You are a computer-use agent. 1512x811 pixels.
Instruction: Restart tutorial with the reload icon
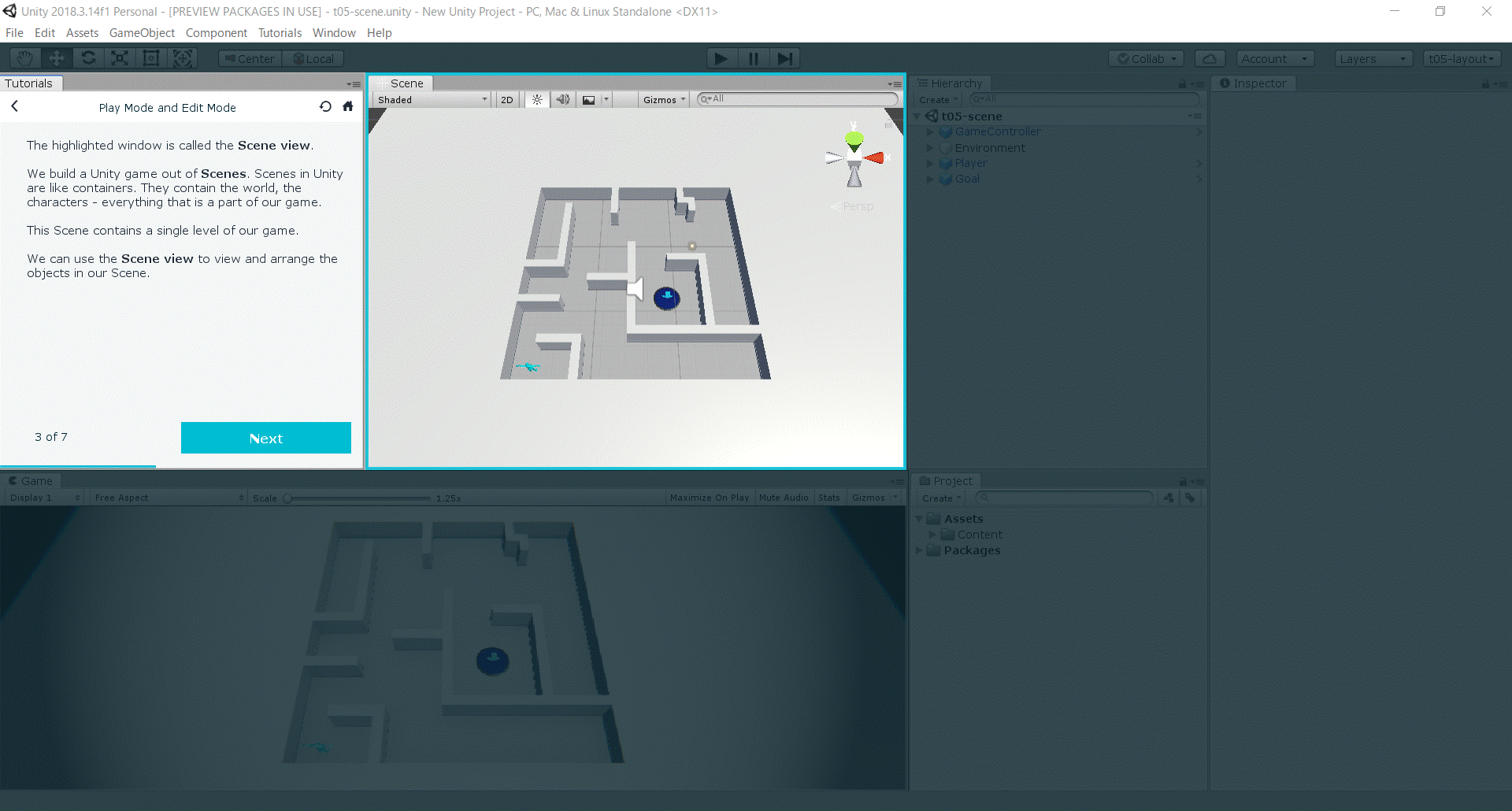click(325, 107)
